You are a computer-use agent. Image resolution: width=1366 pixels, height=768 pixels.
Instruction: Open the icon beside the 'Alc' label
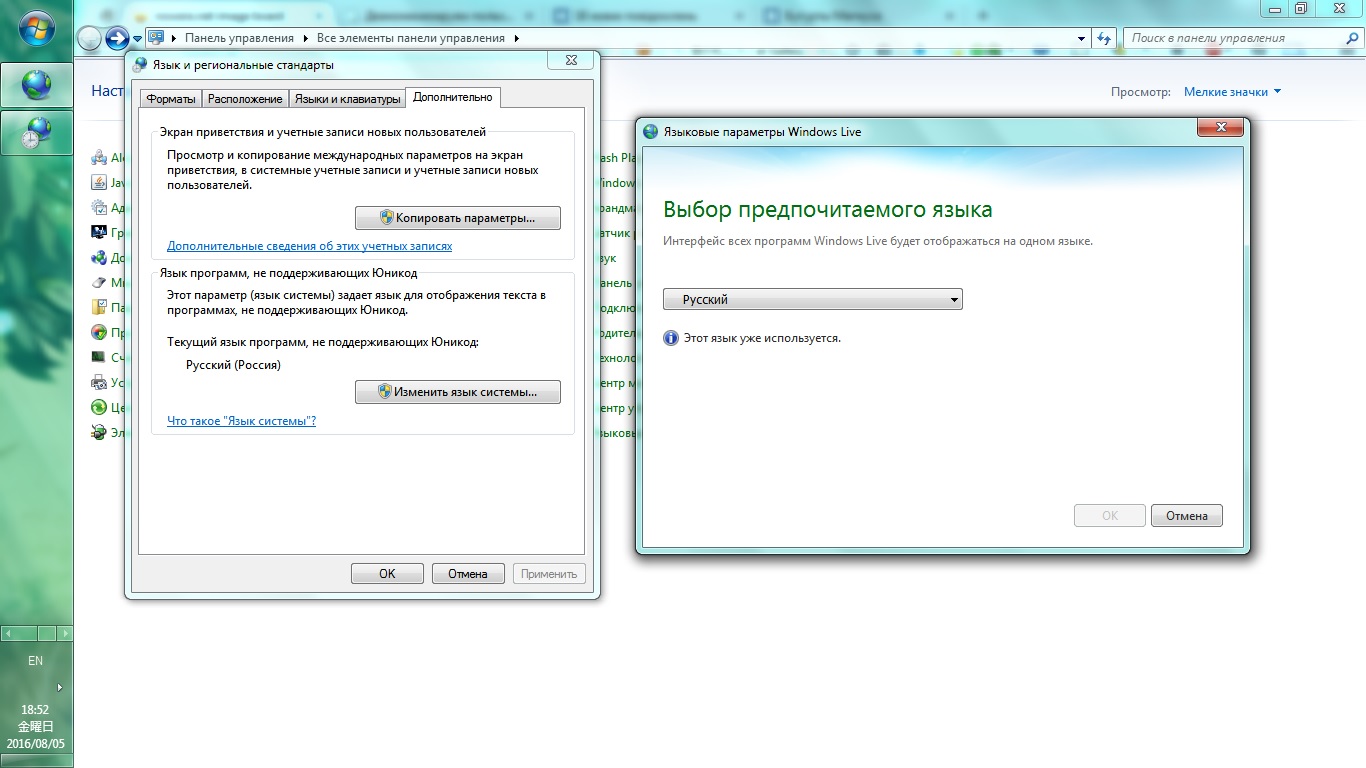(x=99, y=158)
